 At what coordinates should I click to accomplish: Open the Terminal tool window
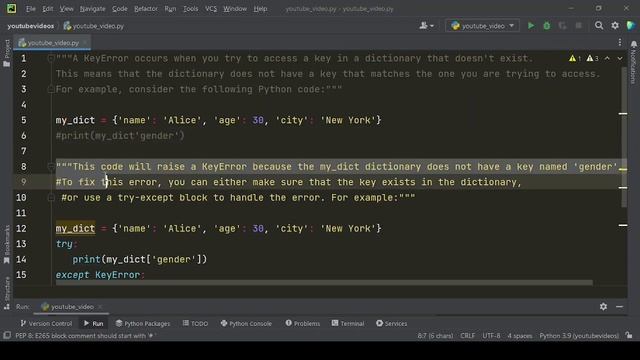tap(348, 323)
